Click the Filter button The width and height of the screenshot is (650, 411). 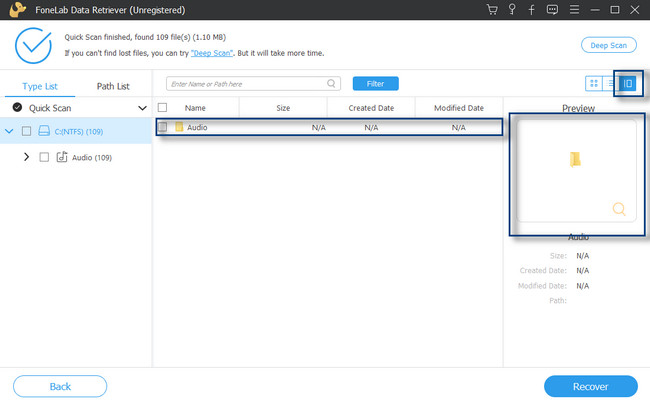point(376,83)
